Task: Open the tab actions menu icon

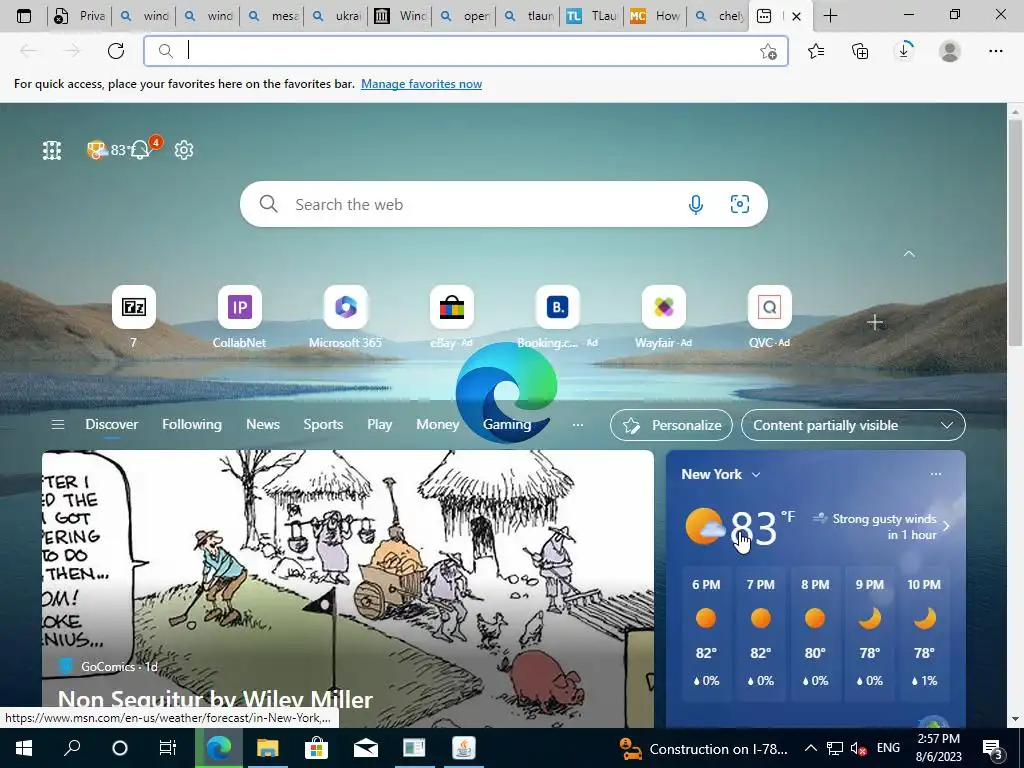Action: 24,16
